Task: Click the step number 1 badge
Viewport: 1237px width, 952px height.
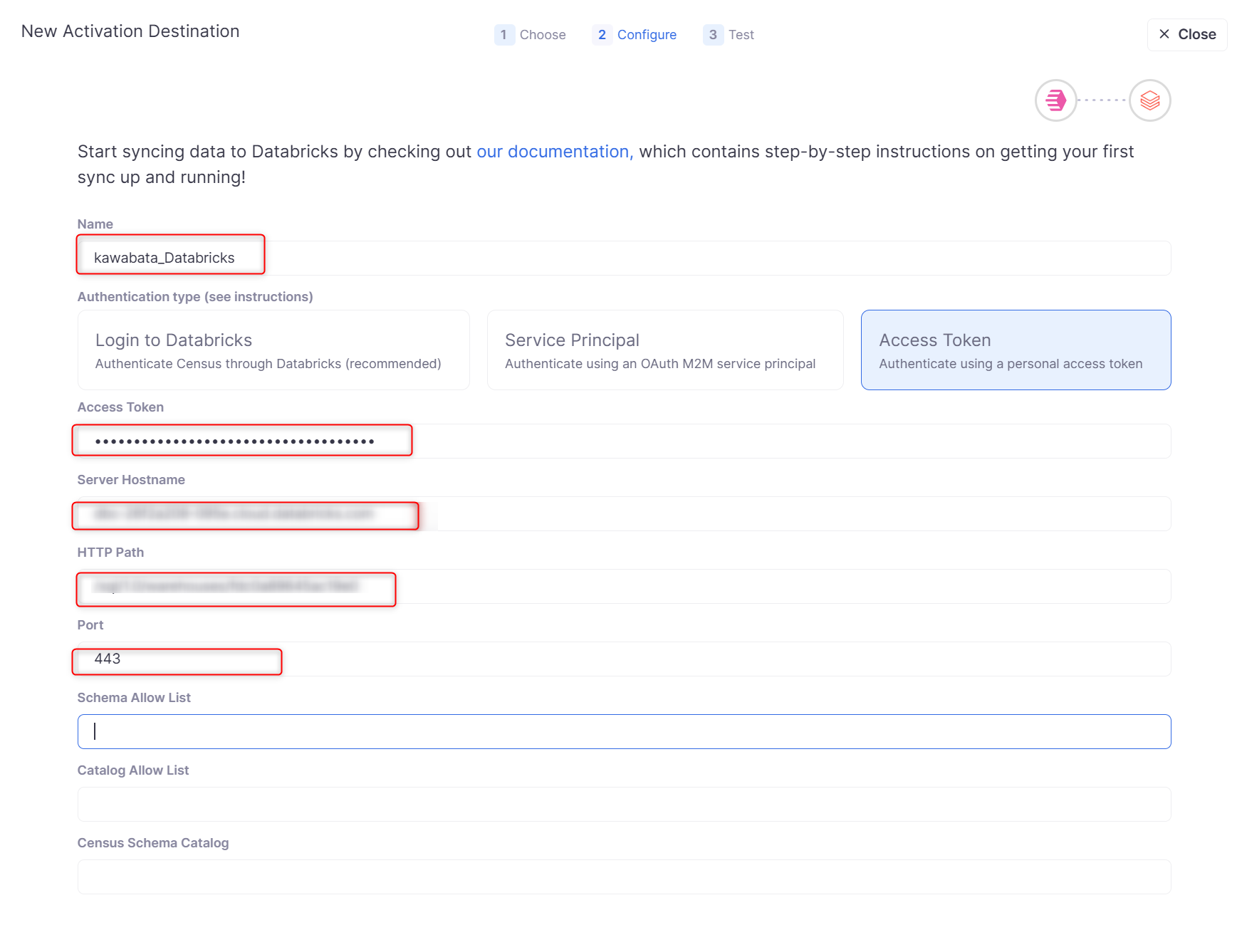Action: coord(503,35)
